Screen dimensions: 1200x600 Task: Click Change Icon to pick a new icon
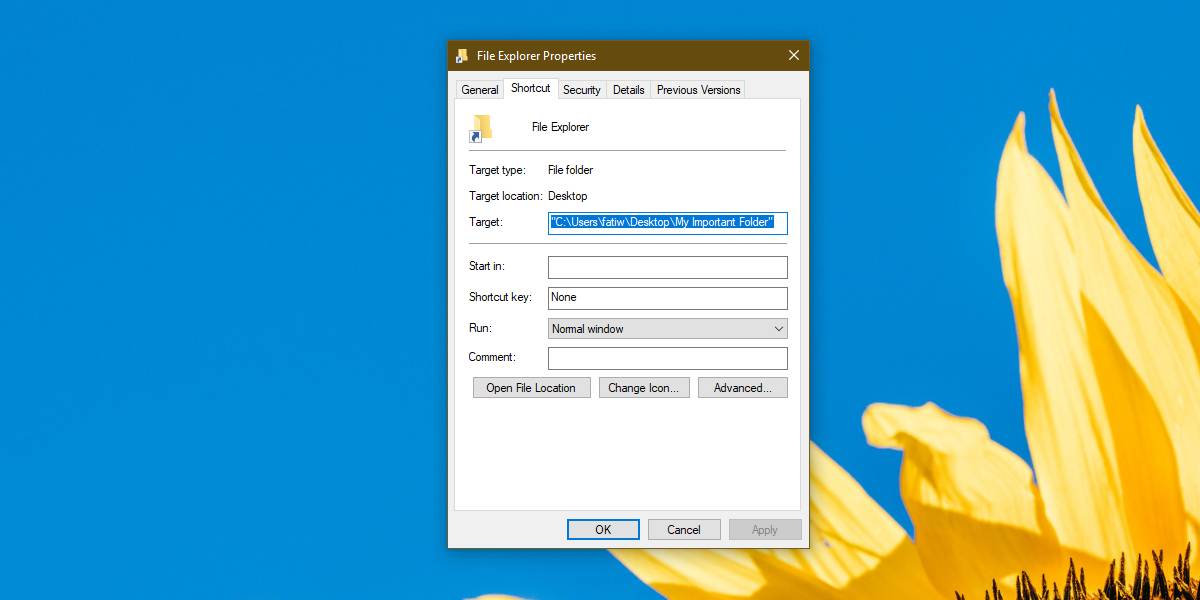tap(644, 387)
